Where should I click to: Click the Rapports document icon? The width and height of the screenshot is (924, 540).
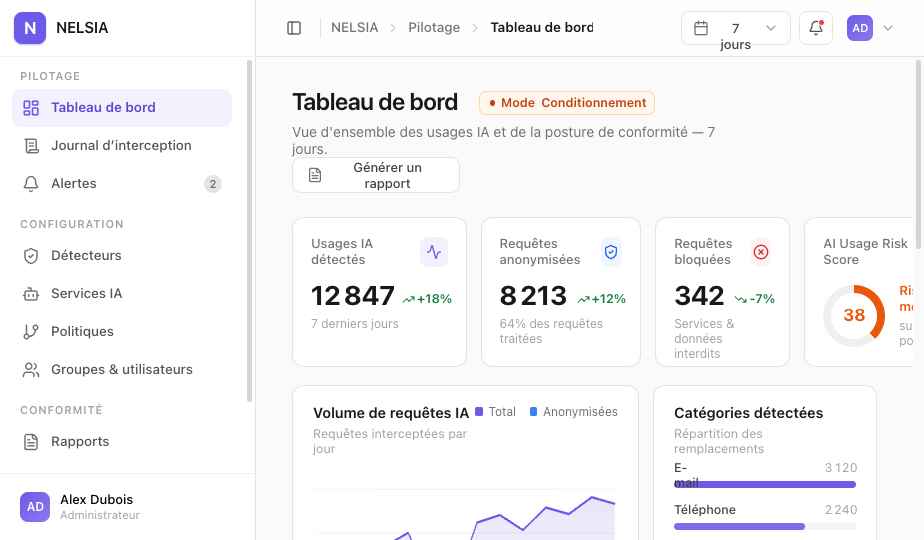pos(31,442)
